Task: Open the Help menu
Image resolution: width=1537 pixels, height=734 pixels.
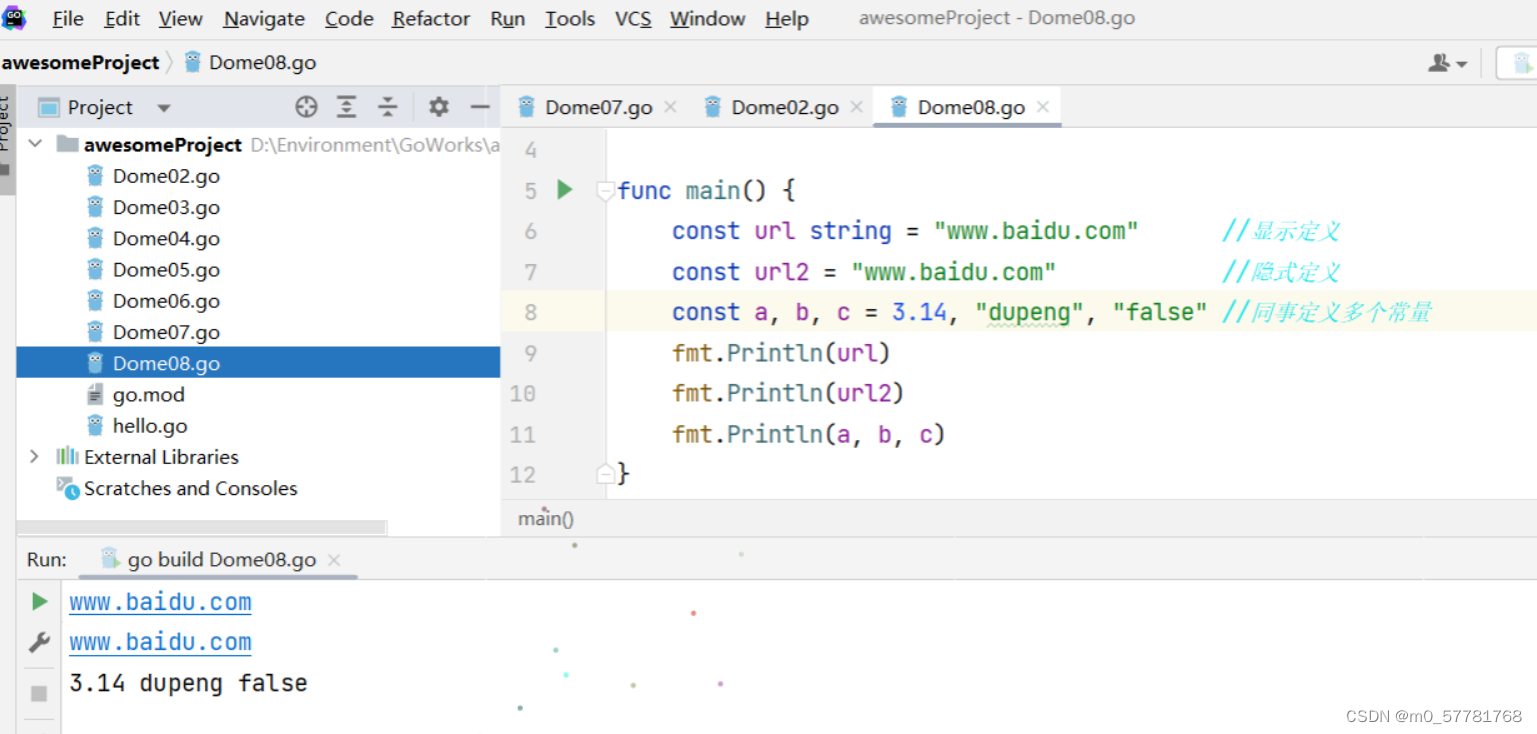Action: (x=787, y=19)
